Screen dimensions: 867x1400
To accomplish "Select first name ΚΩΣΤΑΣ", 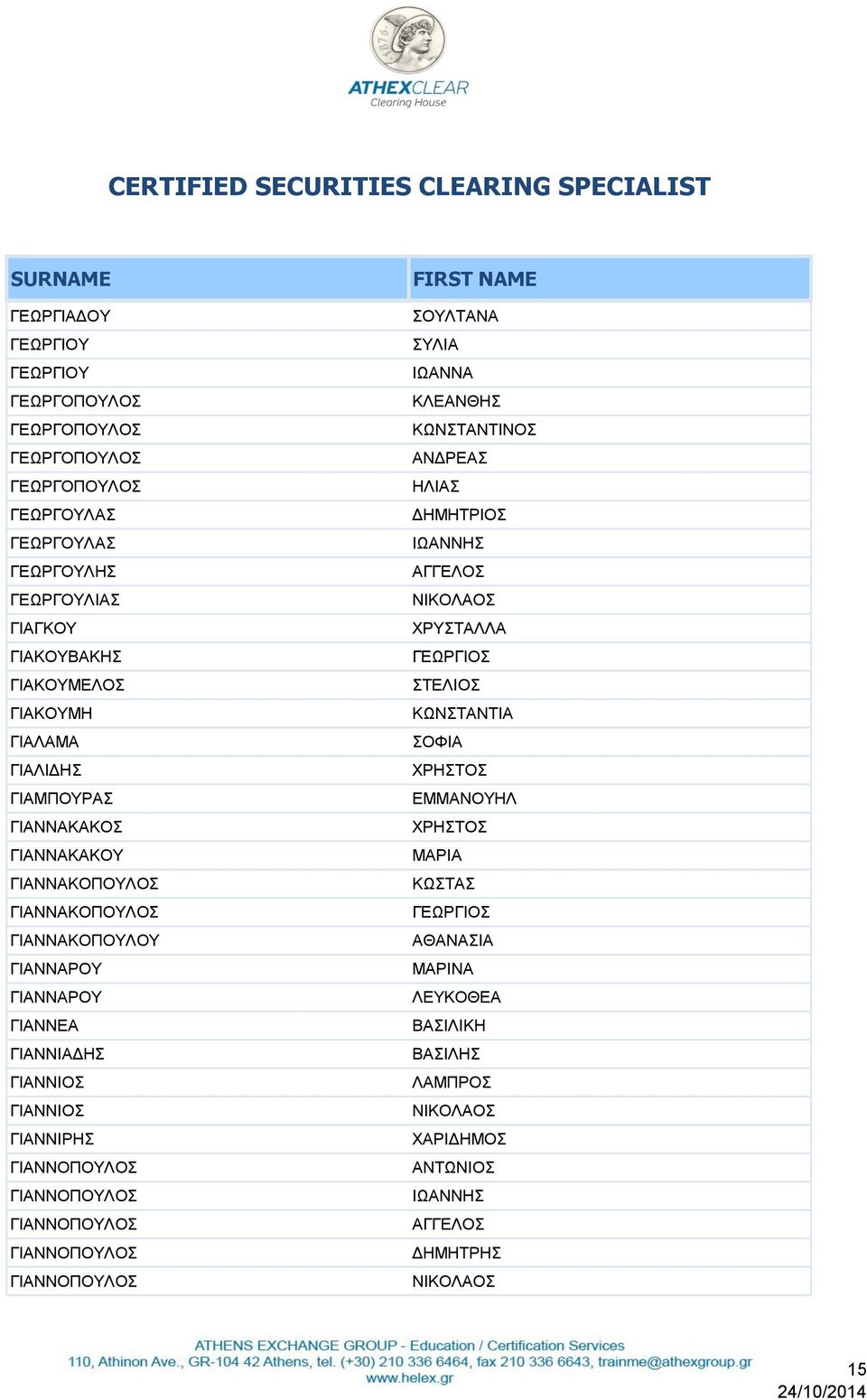I will click(x=443, y=884).
